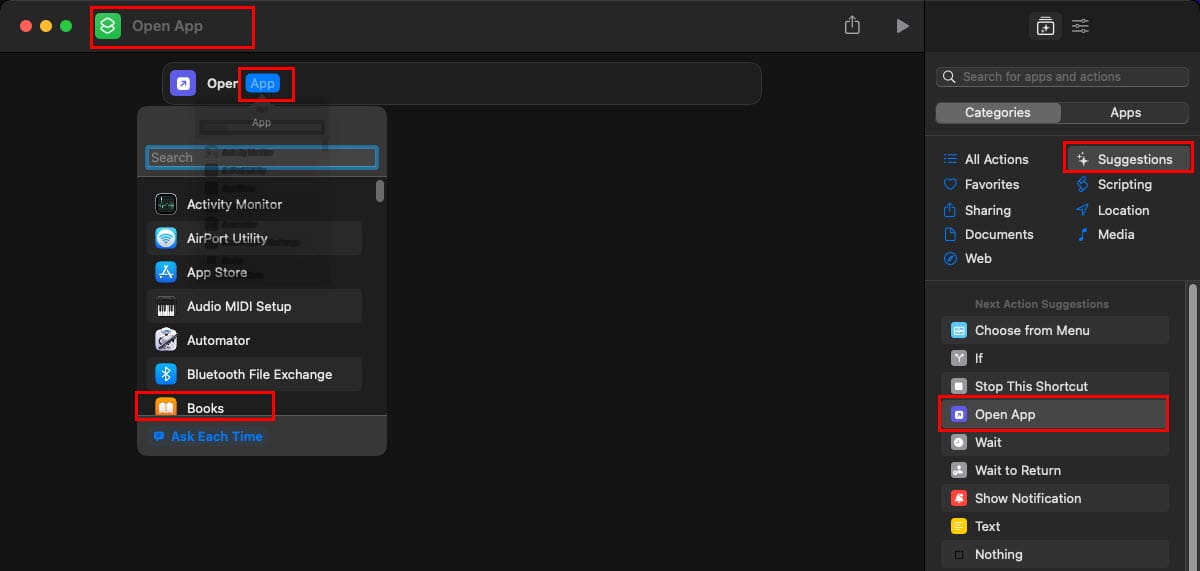The width and height of the screenshot is (1200, 571).
Task: Click the Sharing category icon
Action: [950, 210]
